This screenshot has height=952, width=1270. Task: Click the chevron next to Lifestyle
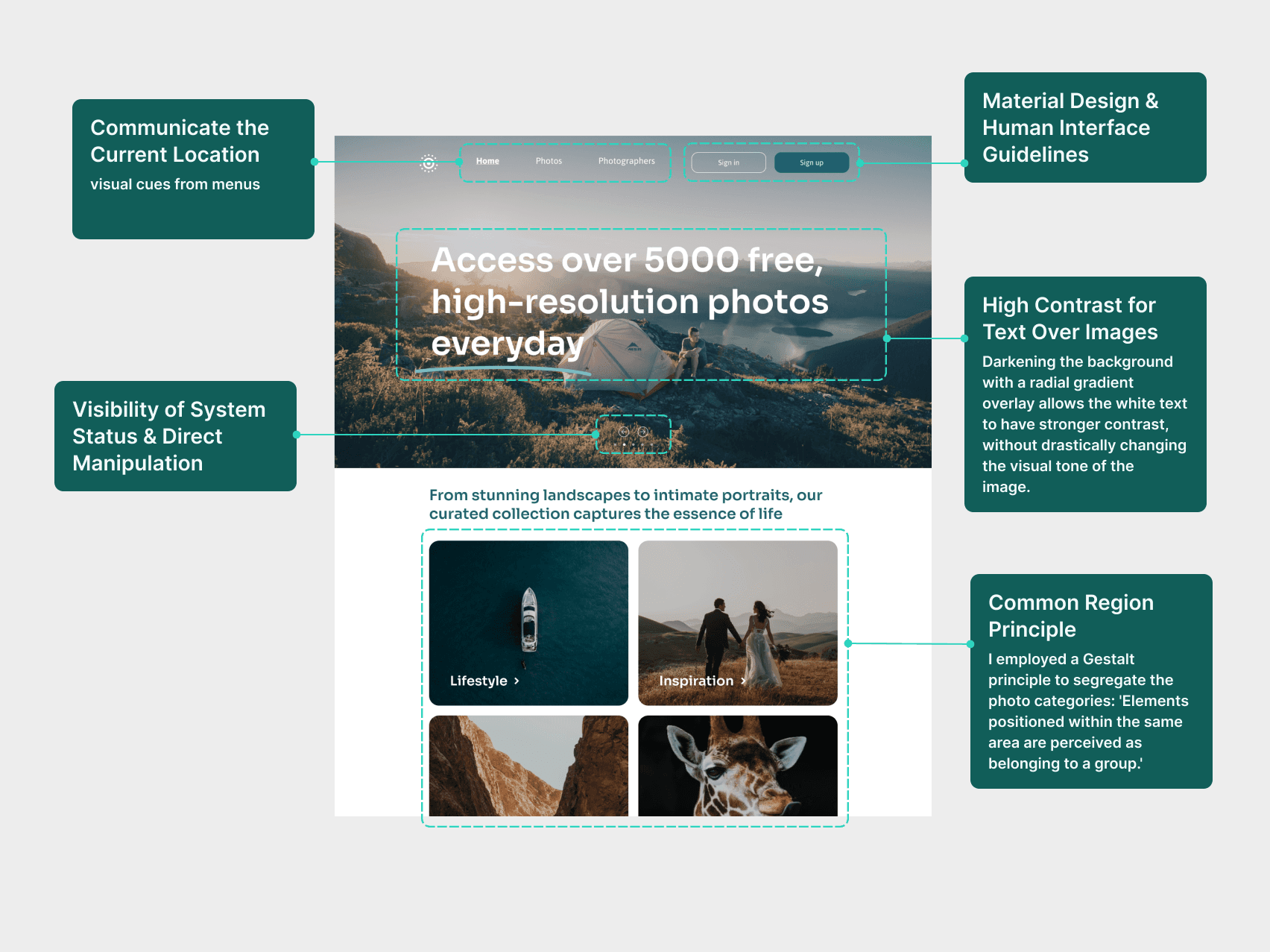click(516, 681)
